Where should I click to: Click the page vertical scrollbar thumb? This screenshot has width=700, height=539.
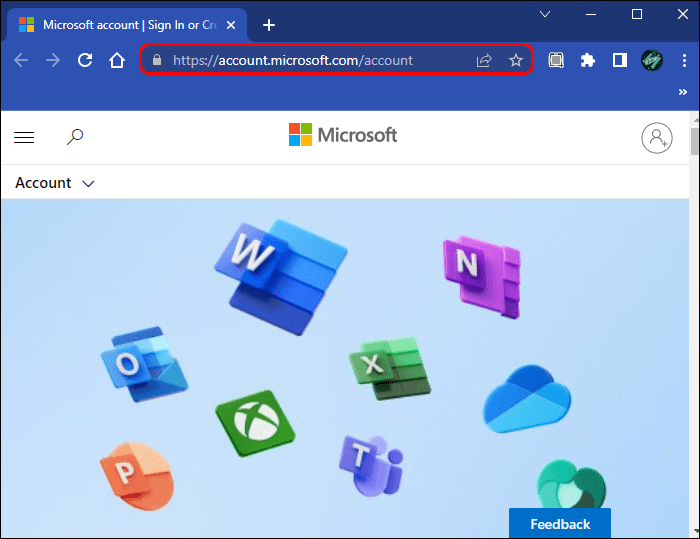[x=695, y=141]
